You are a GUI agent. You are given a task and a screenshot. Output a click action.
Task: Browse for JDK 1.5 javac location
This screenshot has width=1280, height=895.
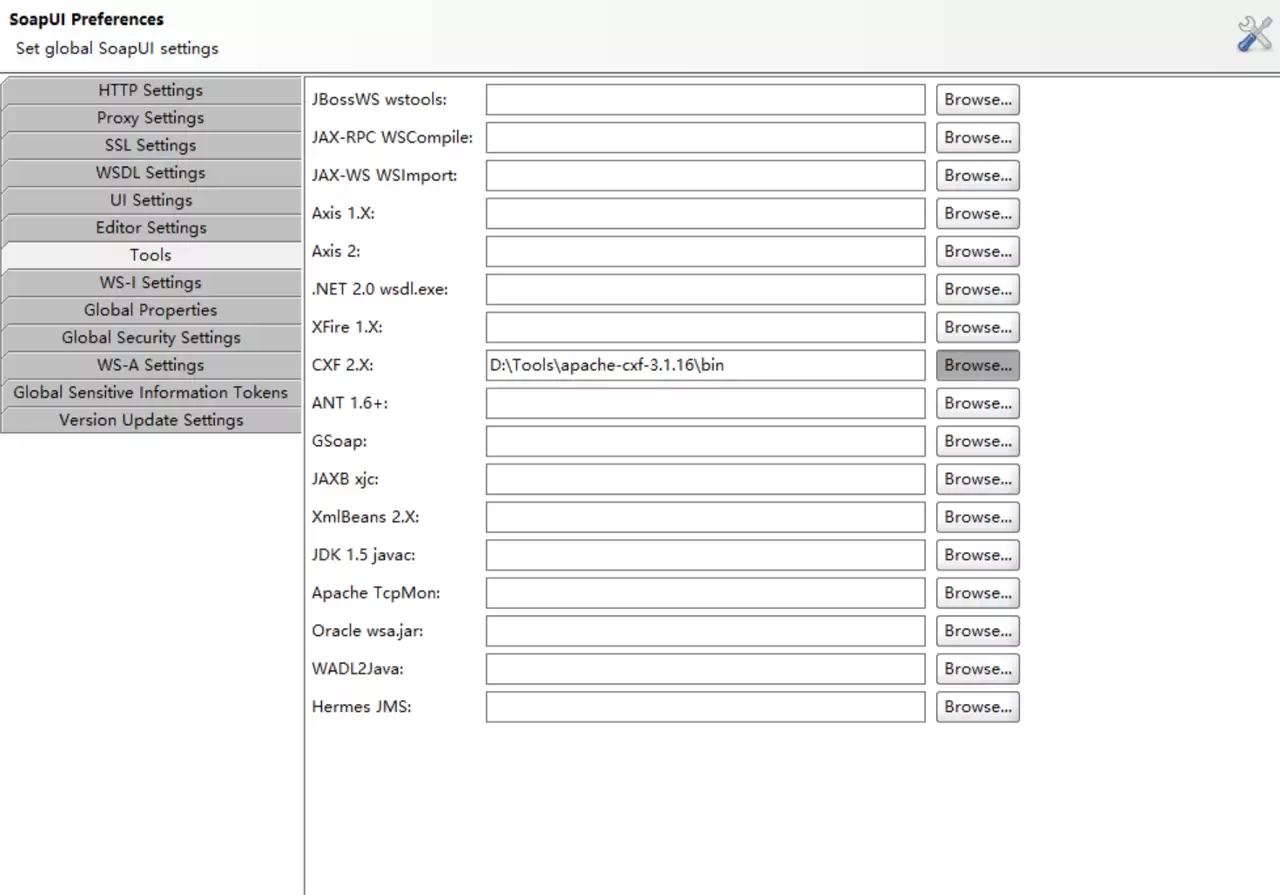978,555
